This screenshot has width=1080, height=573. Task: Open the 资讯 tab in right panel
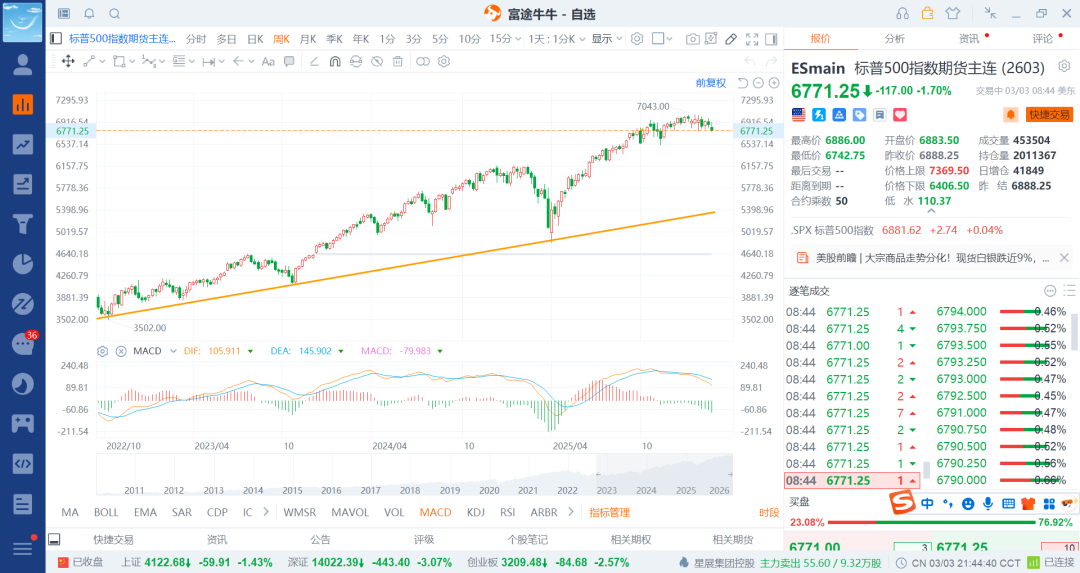[x=969, y=39]
